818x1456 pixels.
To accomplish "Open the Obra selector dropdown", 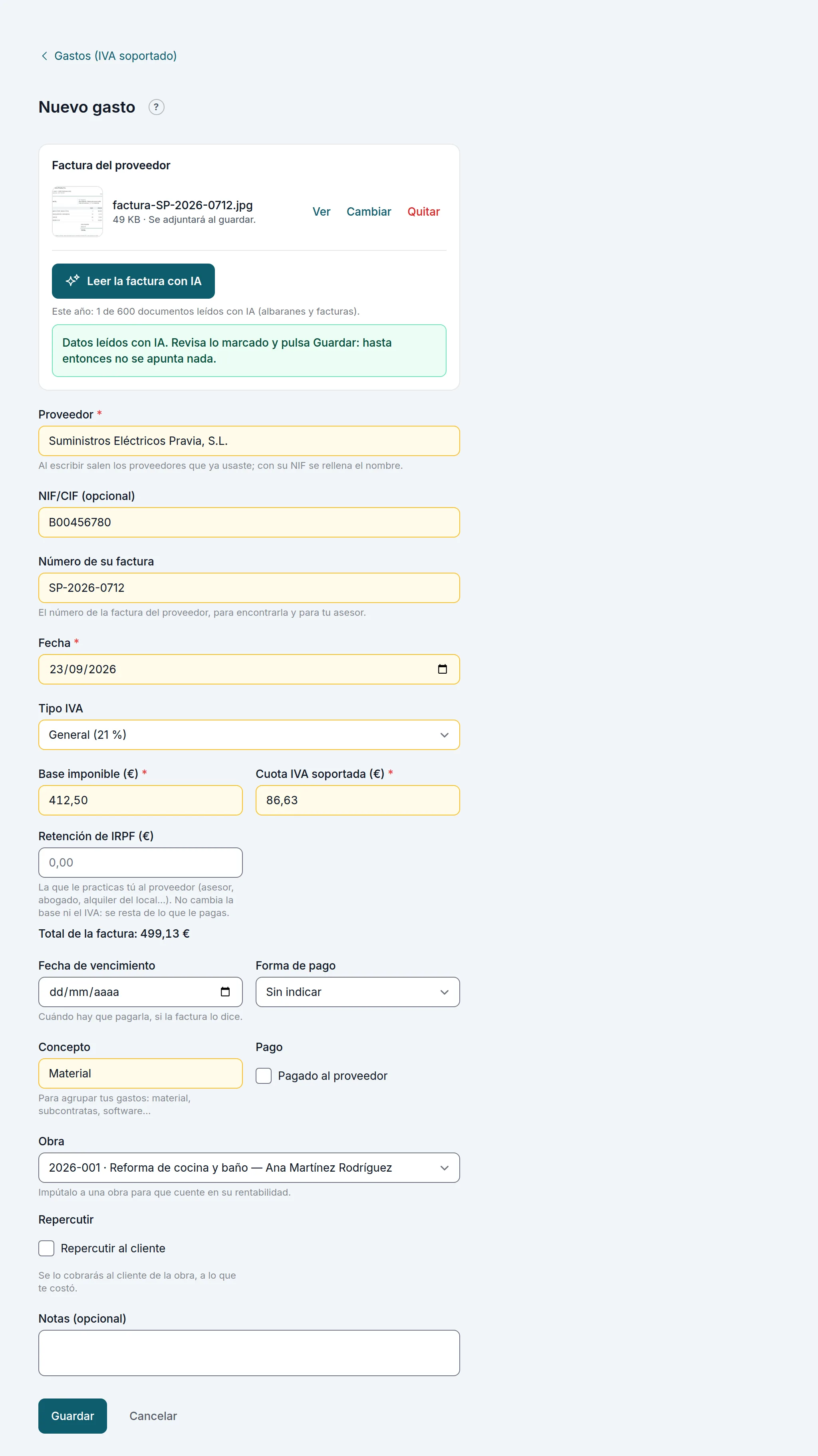I will tap(249, 1168).
